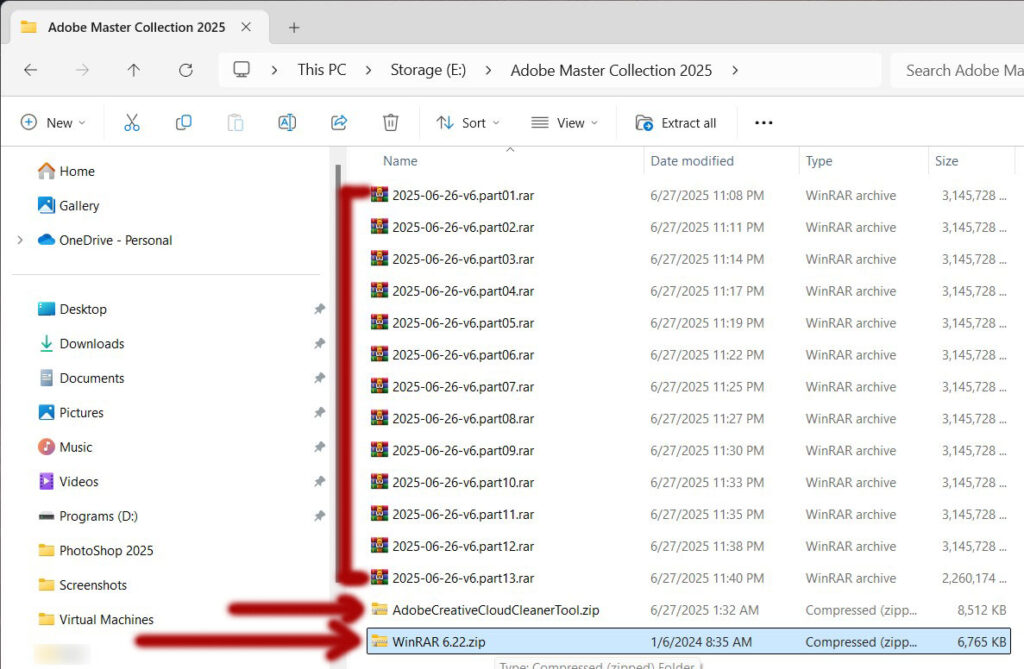Go up one folder level
Image resolution: width=1024 pixels, height=669 pixels.
click(134, 70)
